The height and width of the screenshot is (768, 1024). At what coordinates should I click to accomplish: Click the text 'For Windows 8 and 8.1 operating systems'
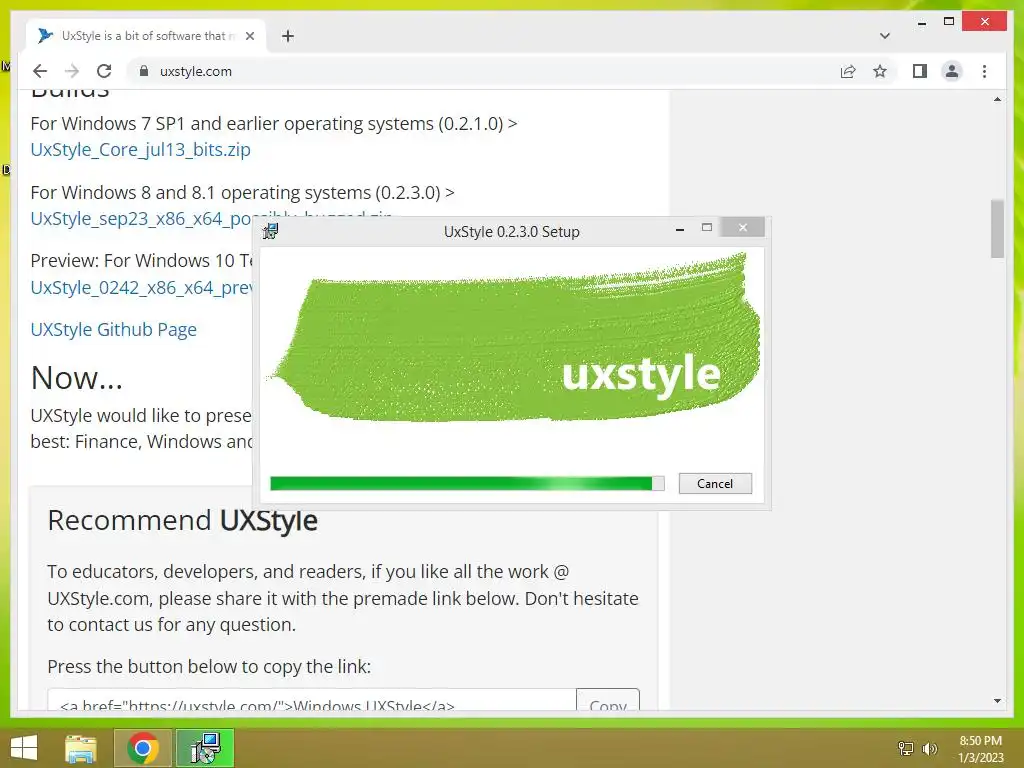pyautogui.click(x=200, y=193)
